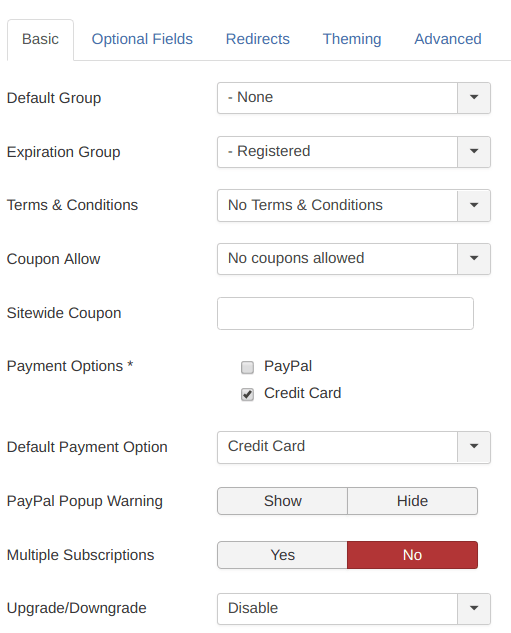Image resolution: width=511 pixels, height=633 pixels.
Task: Choose Yes for Multiple Subscriptions
Action: (283, 555)
